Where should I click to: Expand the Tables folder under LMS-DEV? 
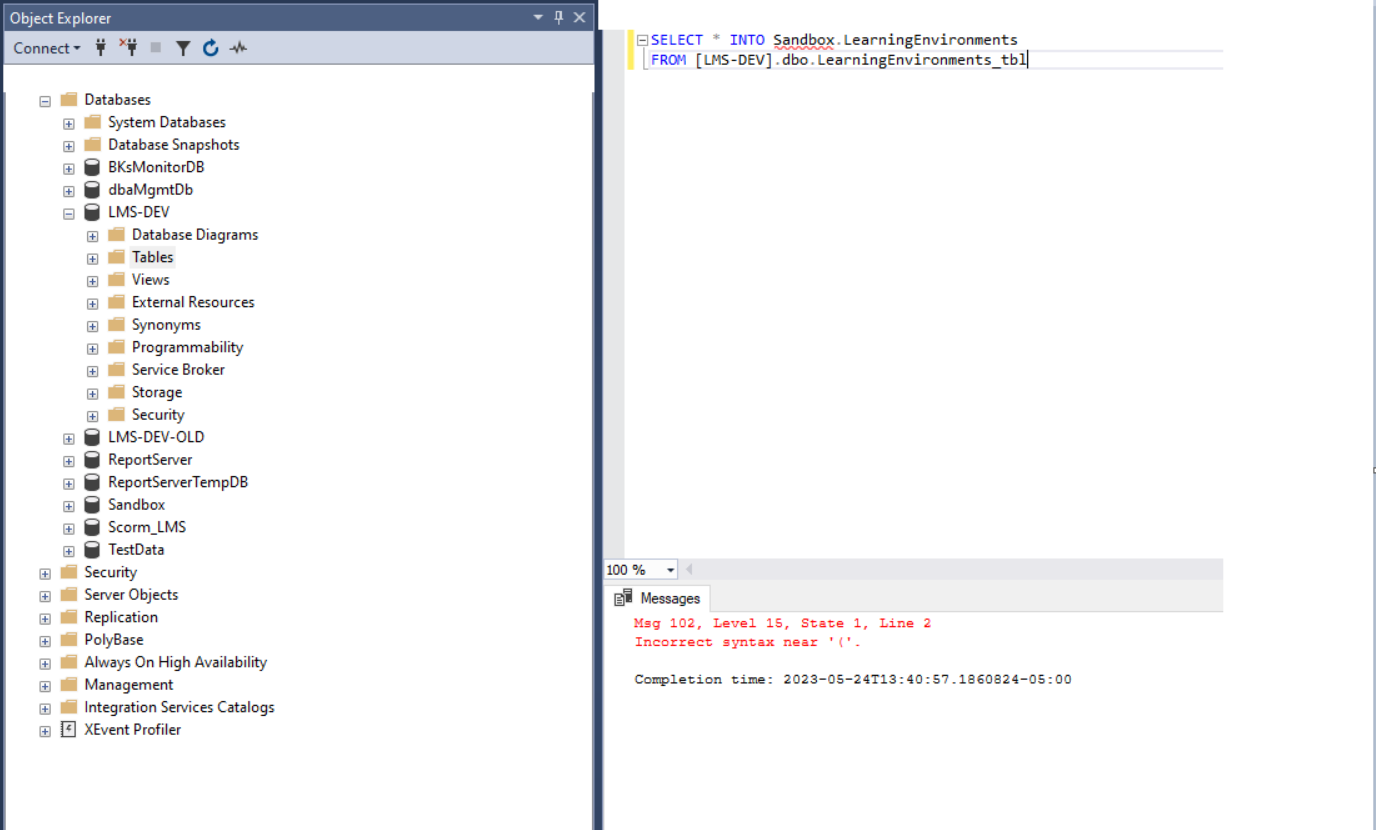[x=91, y=257]
